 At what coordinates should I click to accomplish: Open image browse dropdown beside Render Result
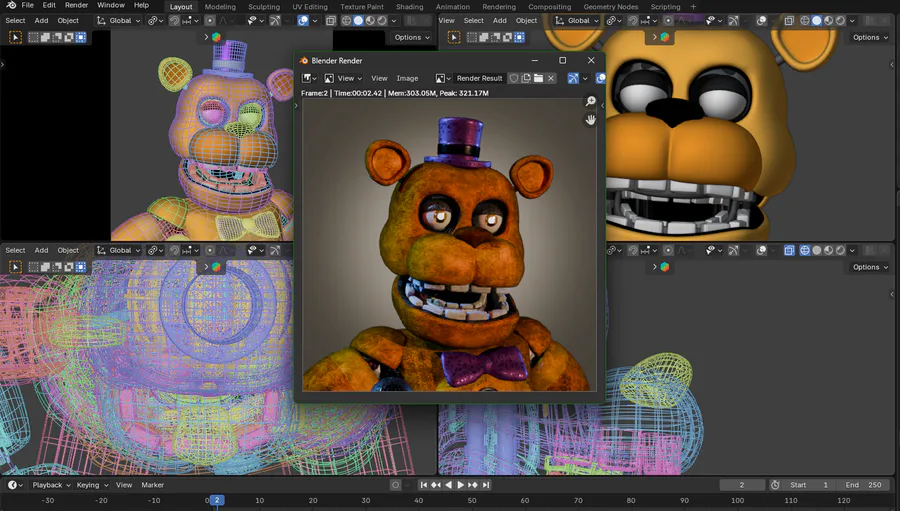tap(443, 78)
